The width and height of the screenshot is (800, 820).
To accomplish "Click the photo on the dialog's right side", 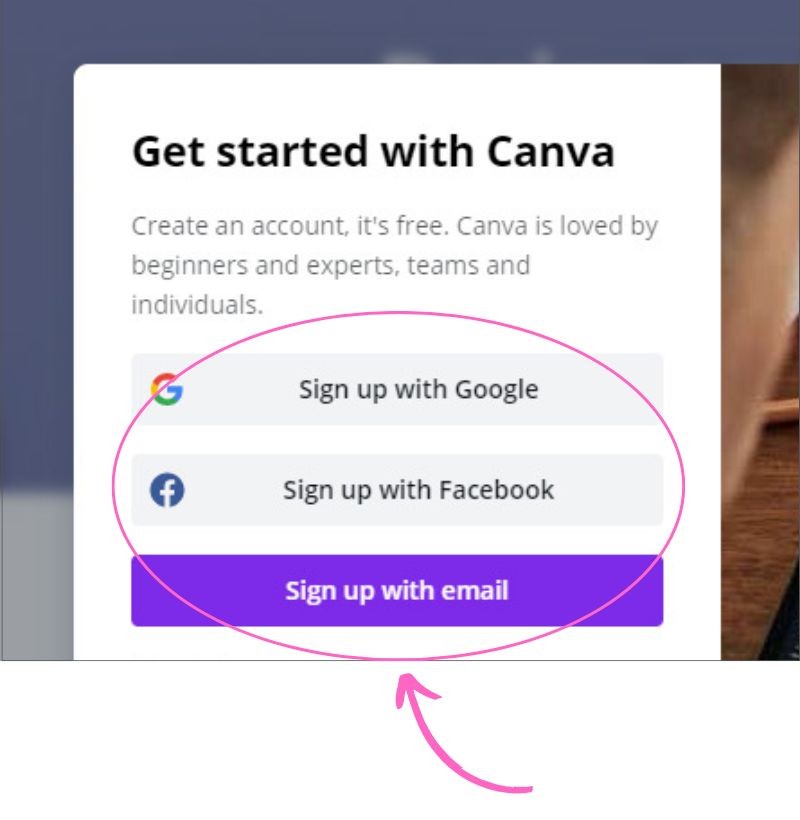I will [x=760, y=362].
